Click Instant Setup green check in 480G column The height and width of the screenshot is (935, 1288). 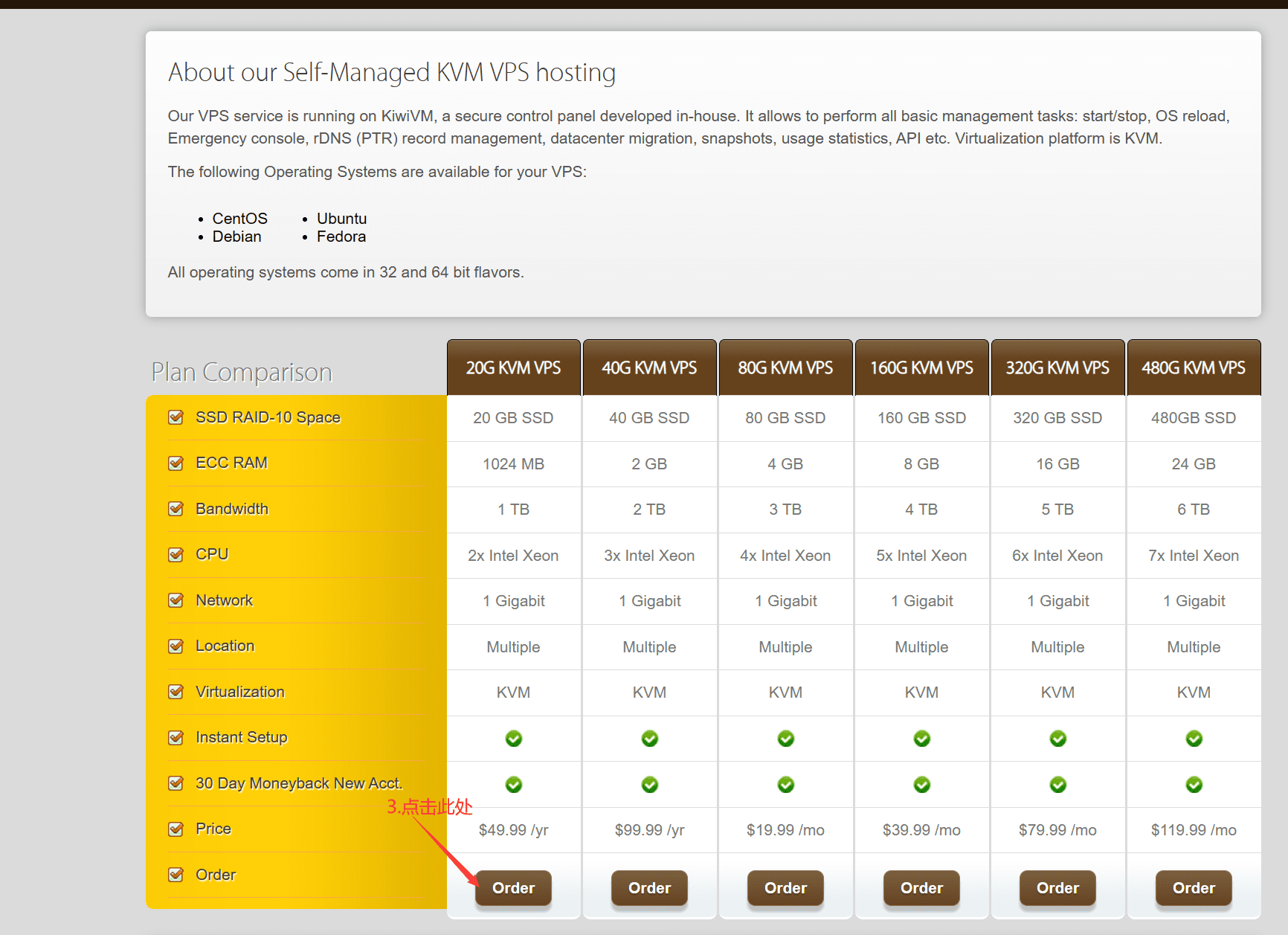coord(1194,739)
